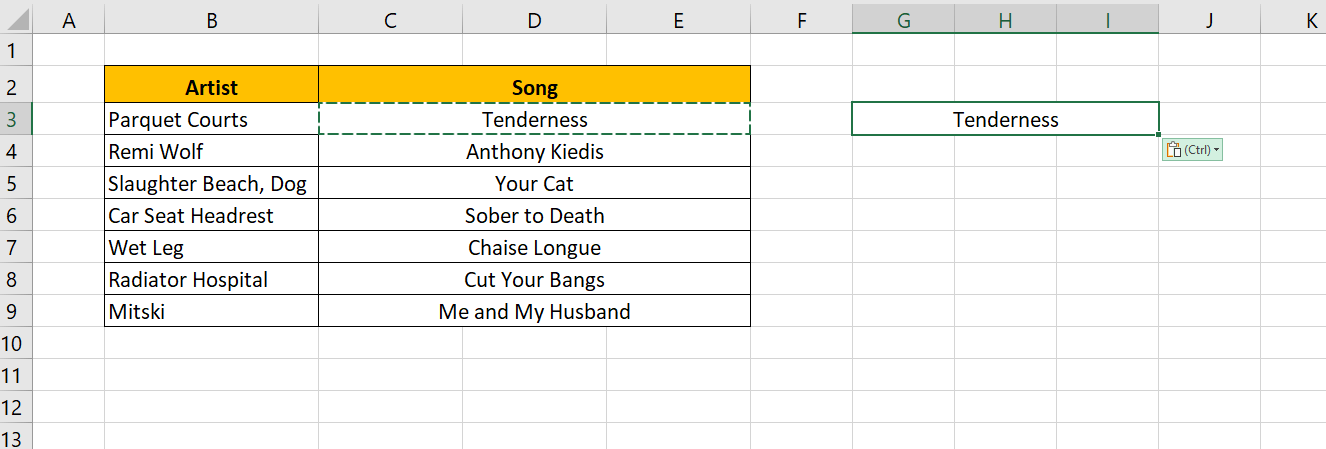1326x449 pixels.
Task: Select the Remi Wolf cell
Action: click(211, 152)
